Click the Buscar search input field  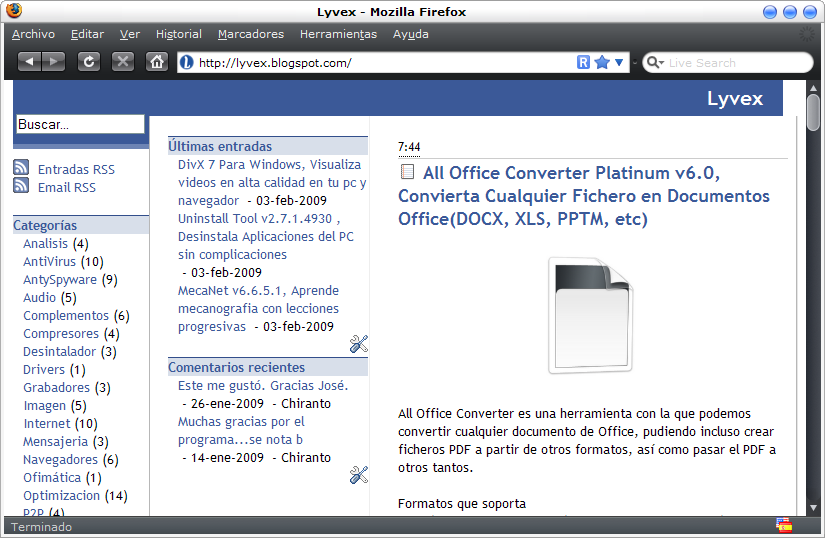[81, 125]
